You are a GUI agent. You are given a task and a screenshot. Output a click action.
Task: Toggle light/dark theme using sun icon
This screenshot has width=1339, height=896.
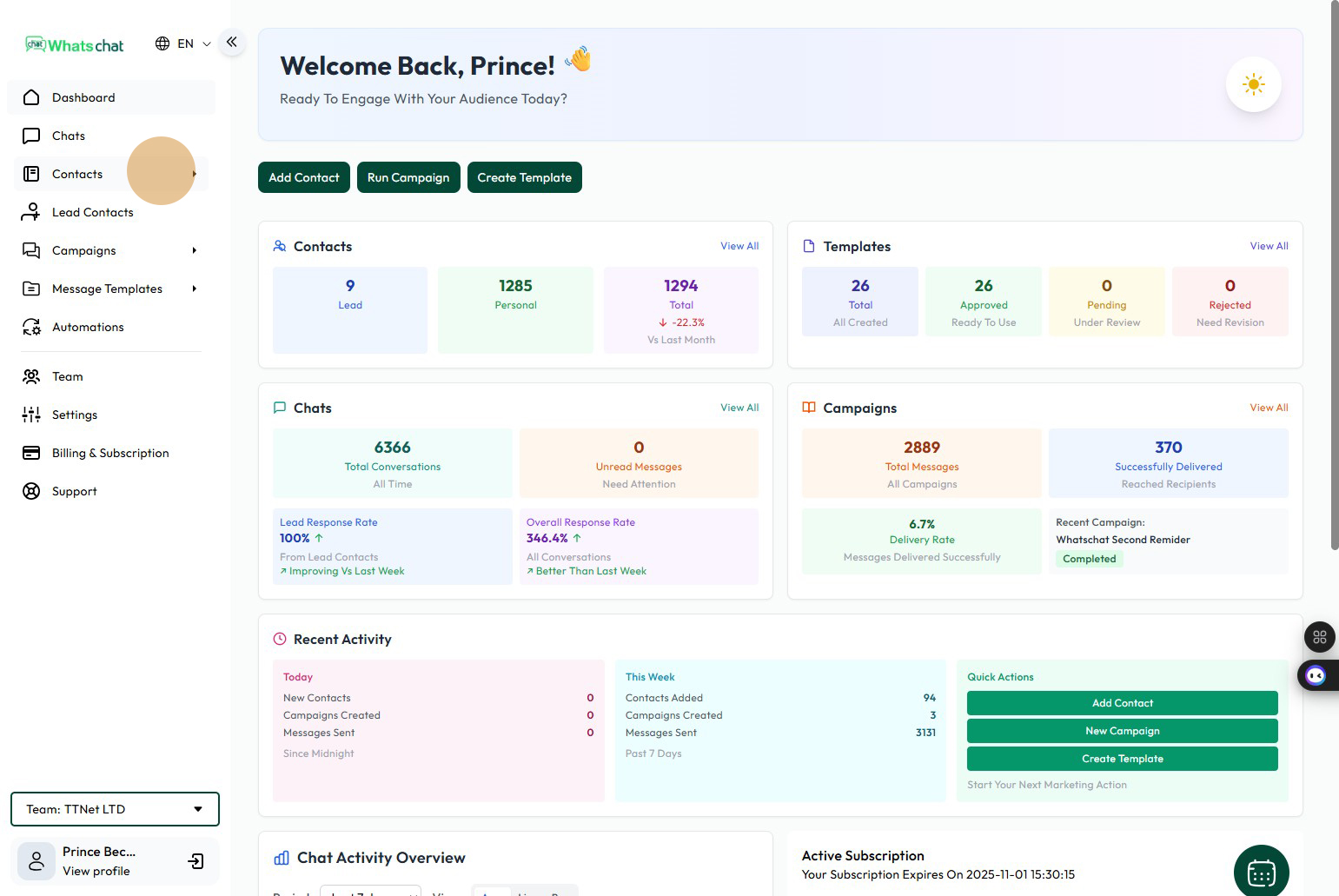[1253, 84]
